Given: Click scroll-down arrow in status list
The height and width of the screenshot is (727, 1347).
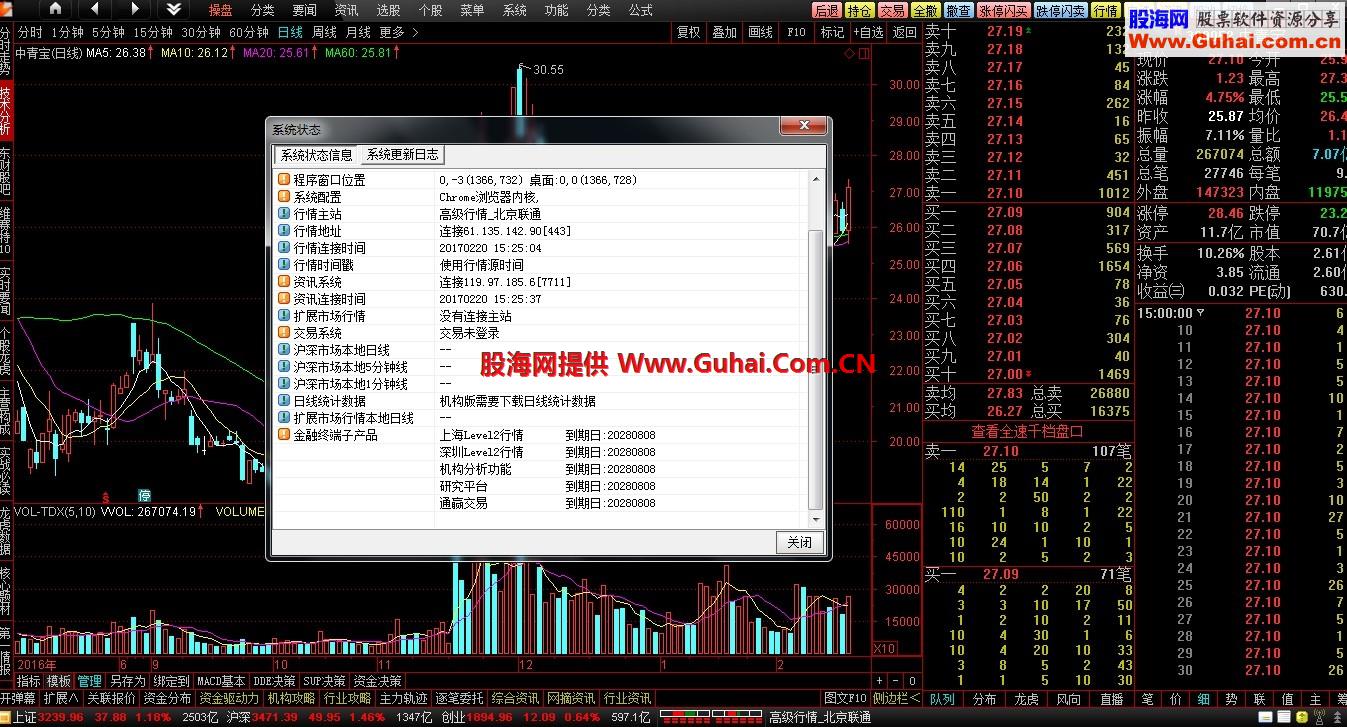Looking at the screenshot, I should (816, 520).
